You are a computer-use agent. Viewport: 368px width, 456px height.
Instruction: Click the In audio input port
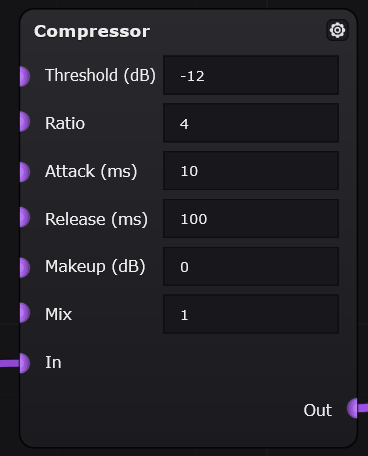click(x=25, y=363)
